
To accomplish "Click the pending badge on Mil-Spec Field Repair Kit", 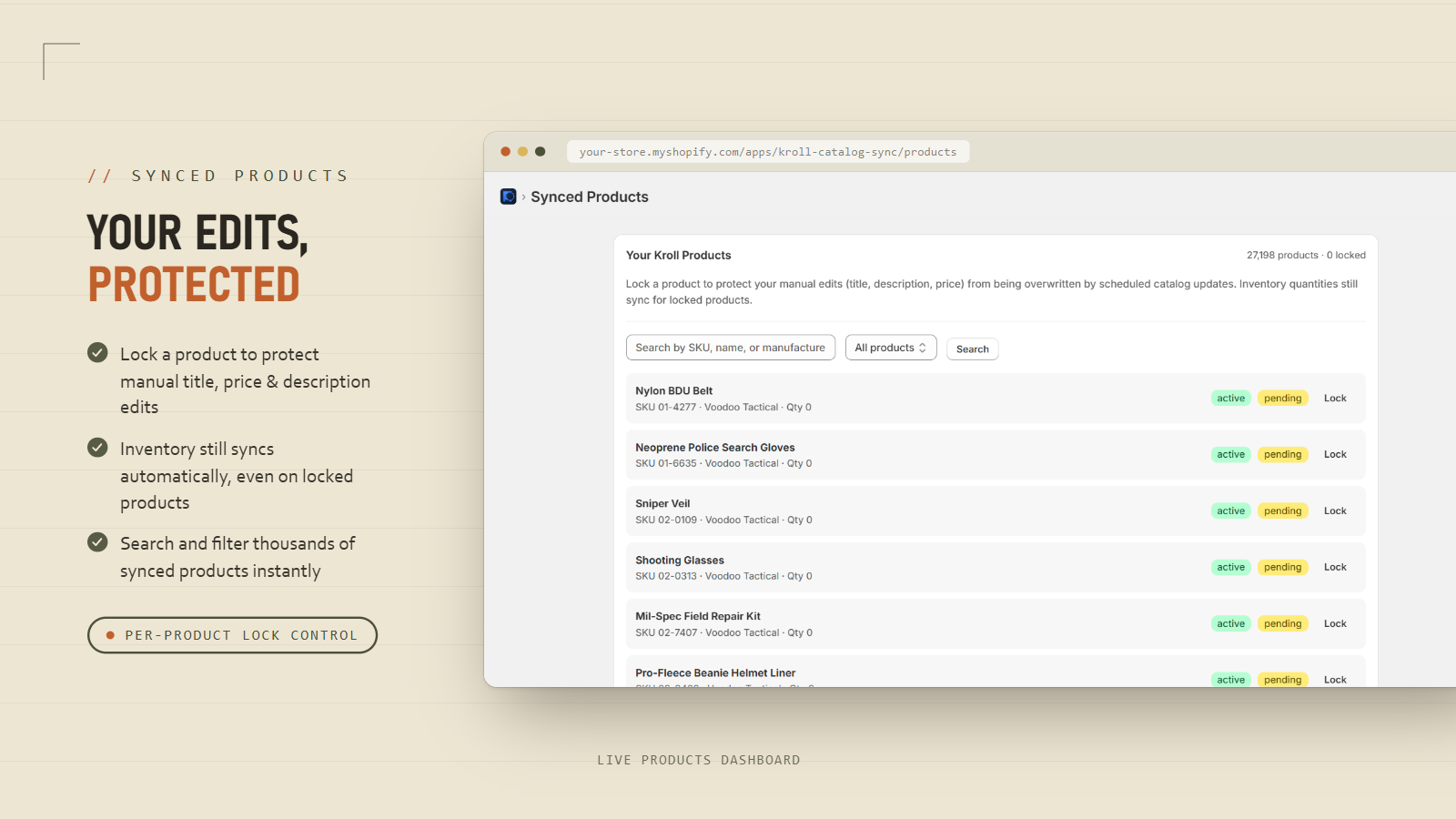I will tap(1283, 624).
